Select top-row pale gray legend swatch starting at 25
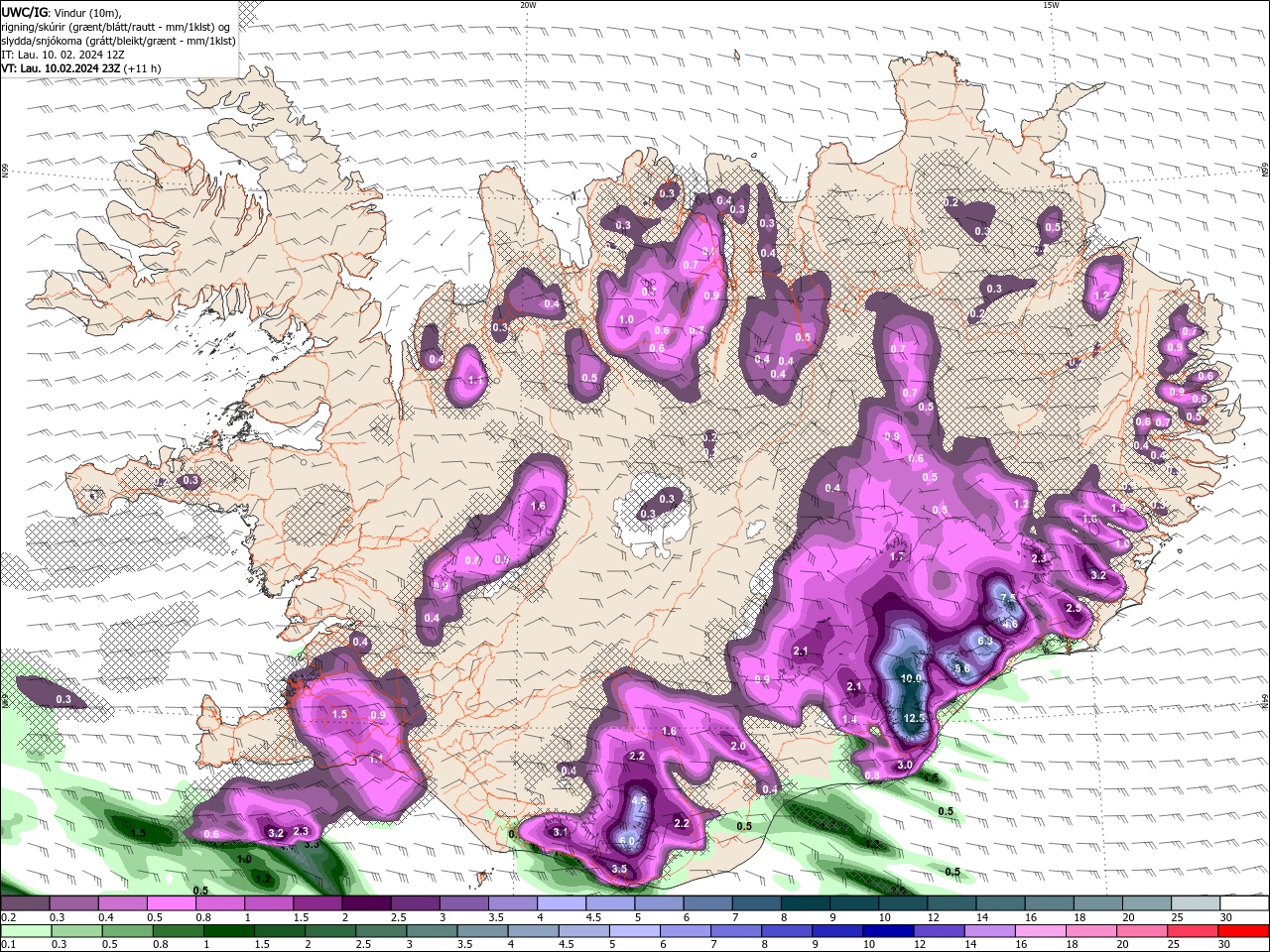Viewport: 1270px width, 952px height. coord(1196,903)
